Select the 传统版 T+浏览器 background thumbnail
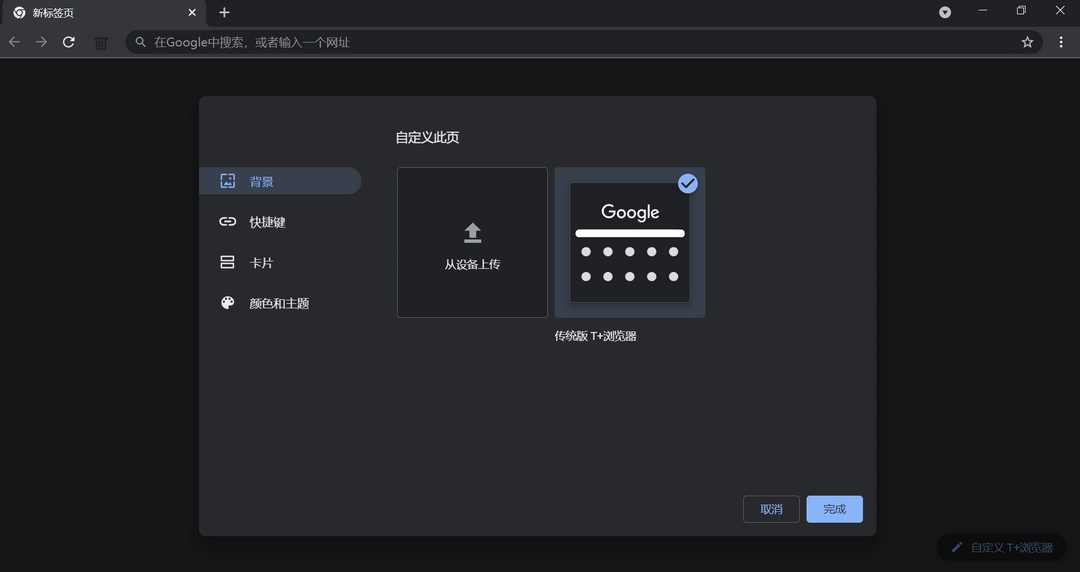 click(630, 243)
